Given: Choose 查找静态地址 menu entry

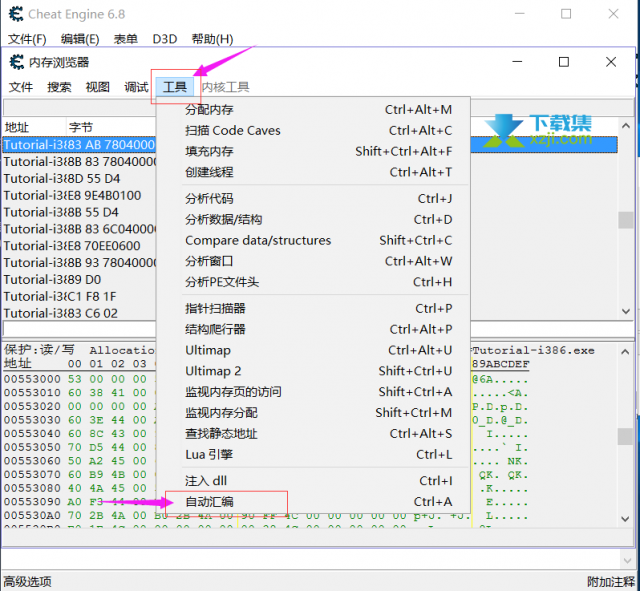Looking at the screenshot, I should pyautogui.click(x=313, y=433).
